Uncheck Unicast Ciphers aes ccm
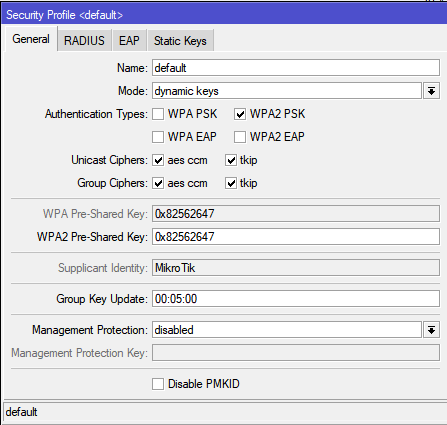The image size is (447, 425). (x=158, y=160)
